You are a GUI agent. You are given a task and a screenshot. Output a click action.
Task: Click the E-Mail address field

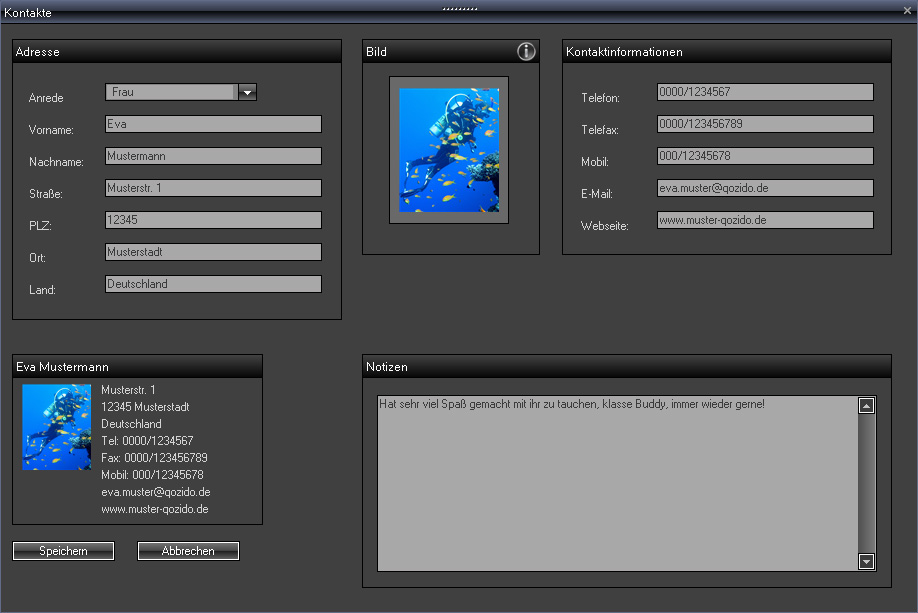point(765,188)
